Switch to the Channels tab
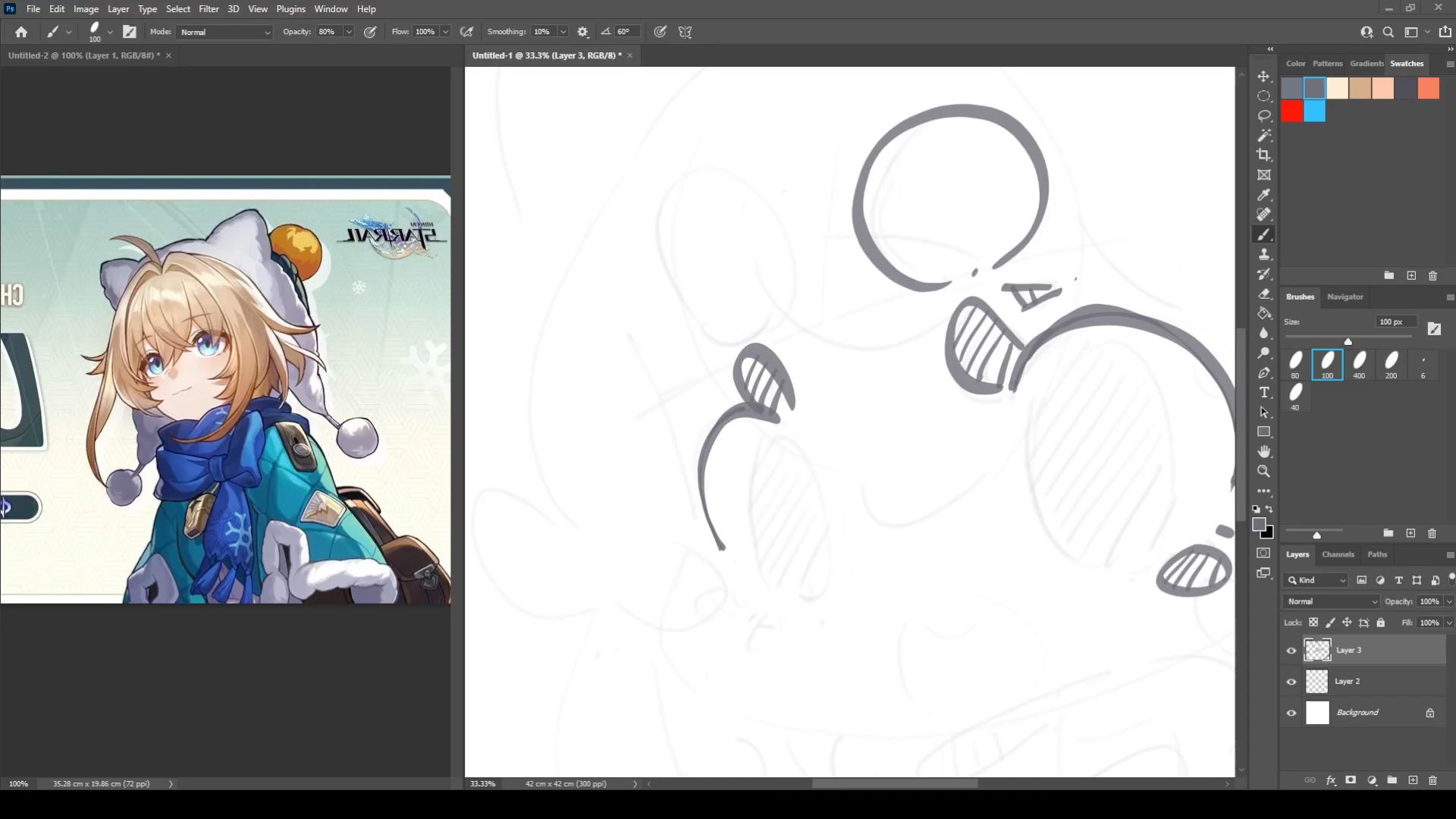Viewport: 1456px width, 819px height. pos(1338,554)
